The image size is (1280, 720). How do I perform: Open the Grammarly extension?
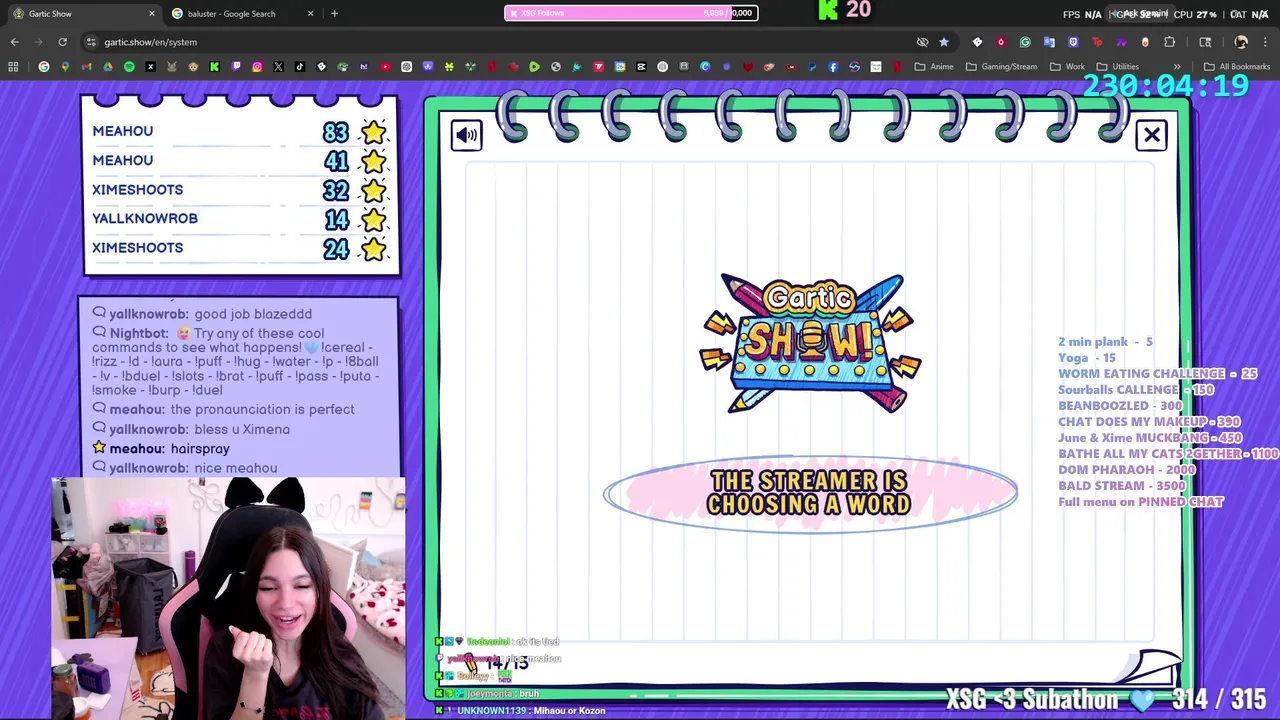(x=1025, y=42)
